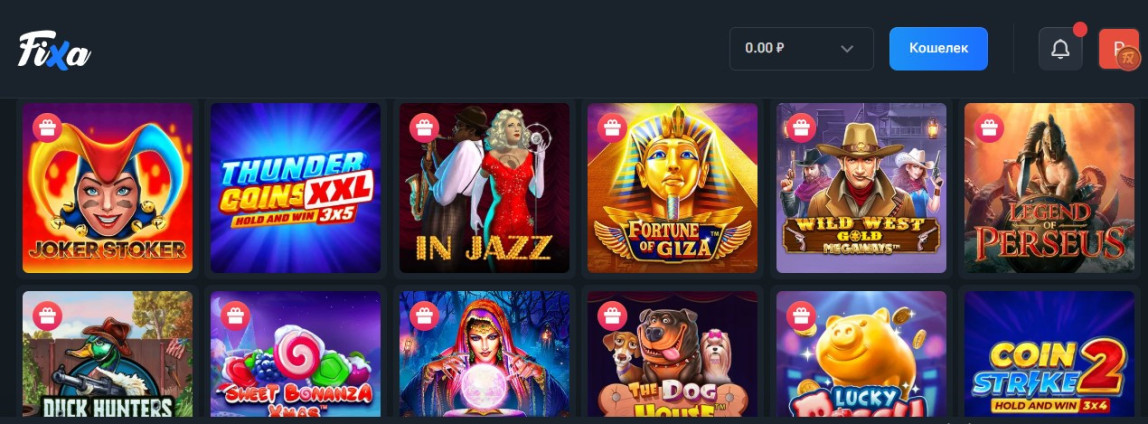Open the Кошелек wallet button
The image size is (1148, 424).
tap(939, 49)
